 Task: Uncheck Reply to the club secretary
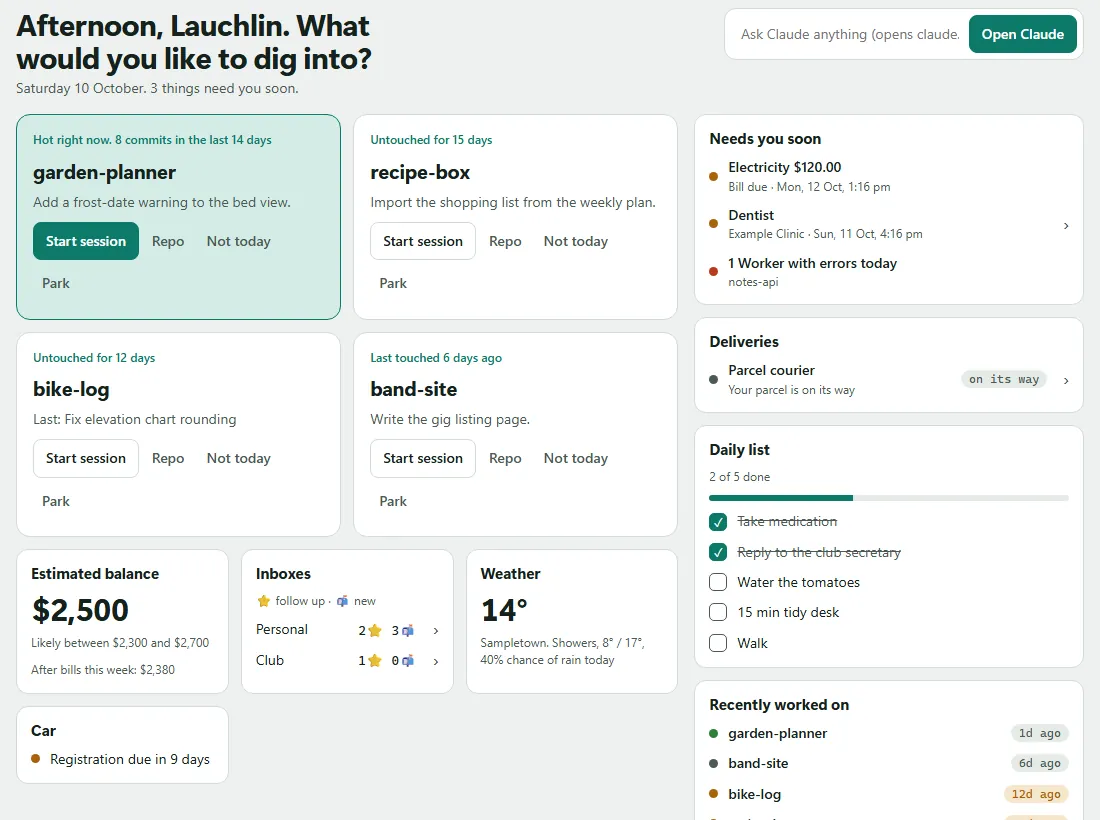[x=718, y=553]
